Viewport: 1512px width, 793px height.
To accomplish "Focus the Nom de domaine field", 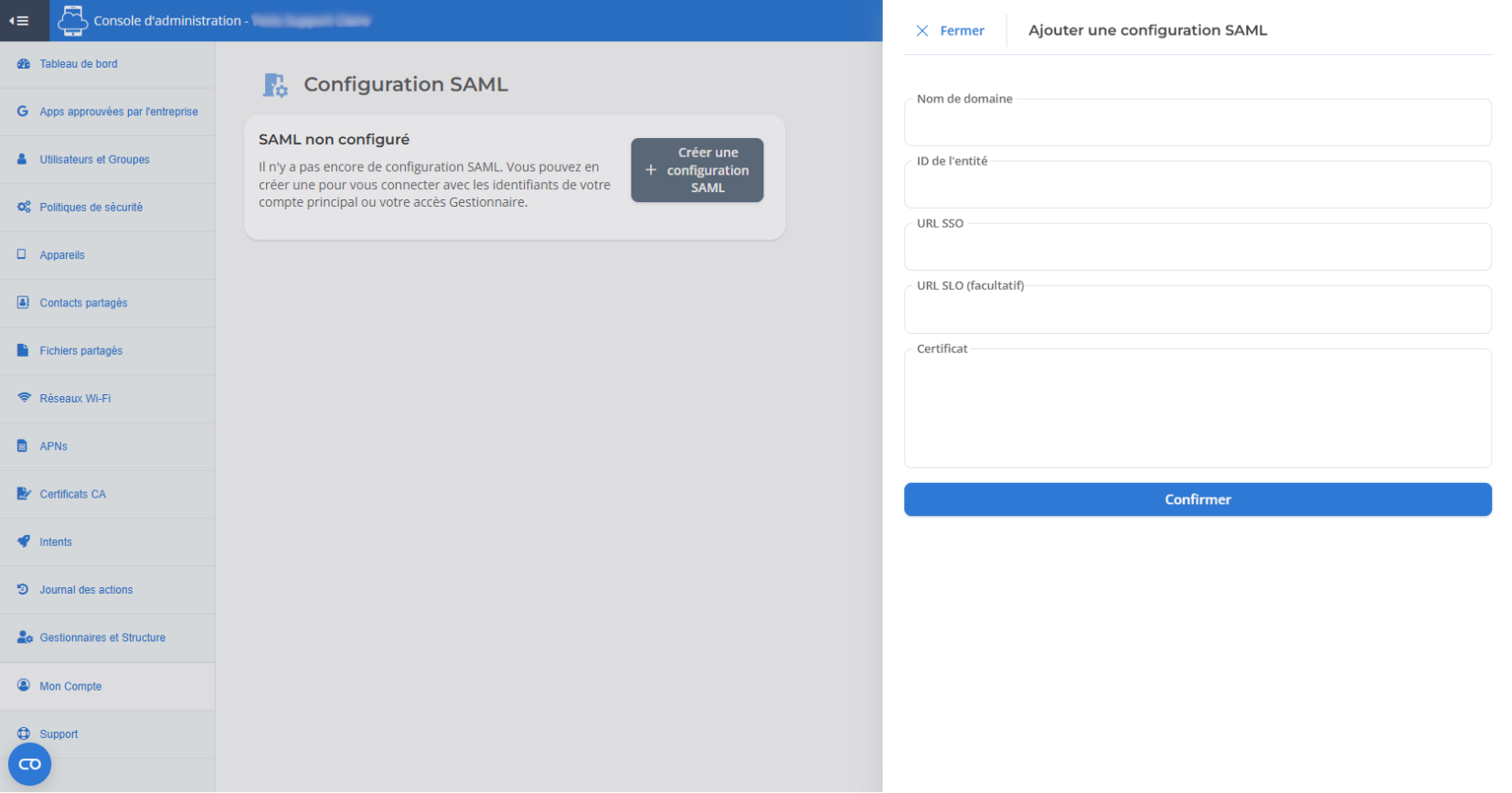I will (x=1198, y=124).
